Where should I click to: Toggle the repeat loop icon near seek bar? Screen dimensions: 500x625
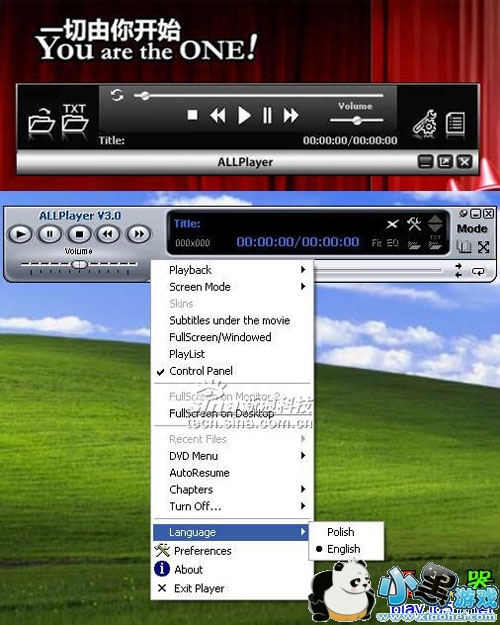click(478, 271)
